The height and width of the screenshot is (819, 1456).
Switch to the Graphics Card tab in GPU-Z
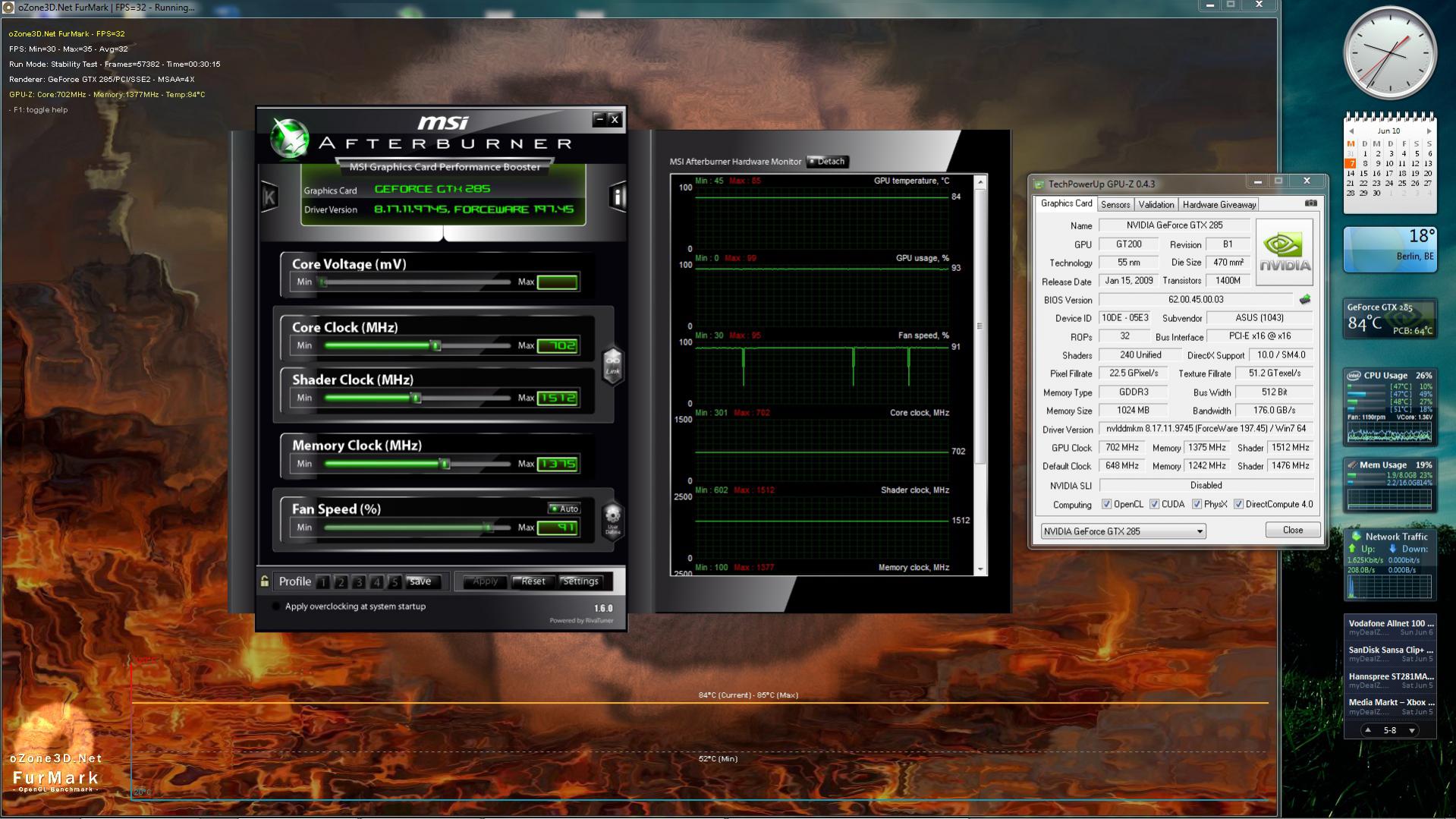click(1066, 203)
